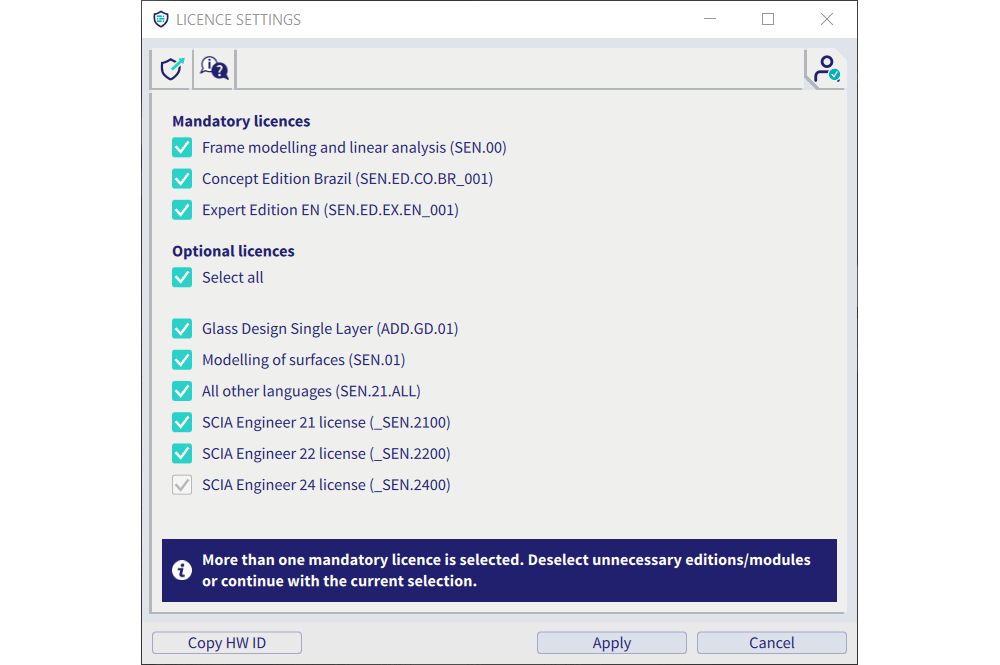Click the LICENCE SETTINGS title text
This screenshot has height=665, width=1000.
[x=237, y=18]
